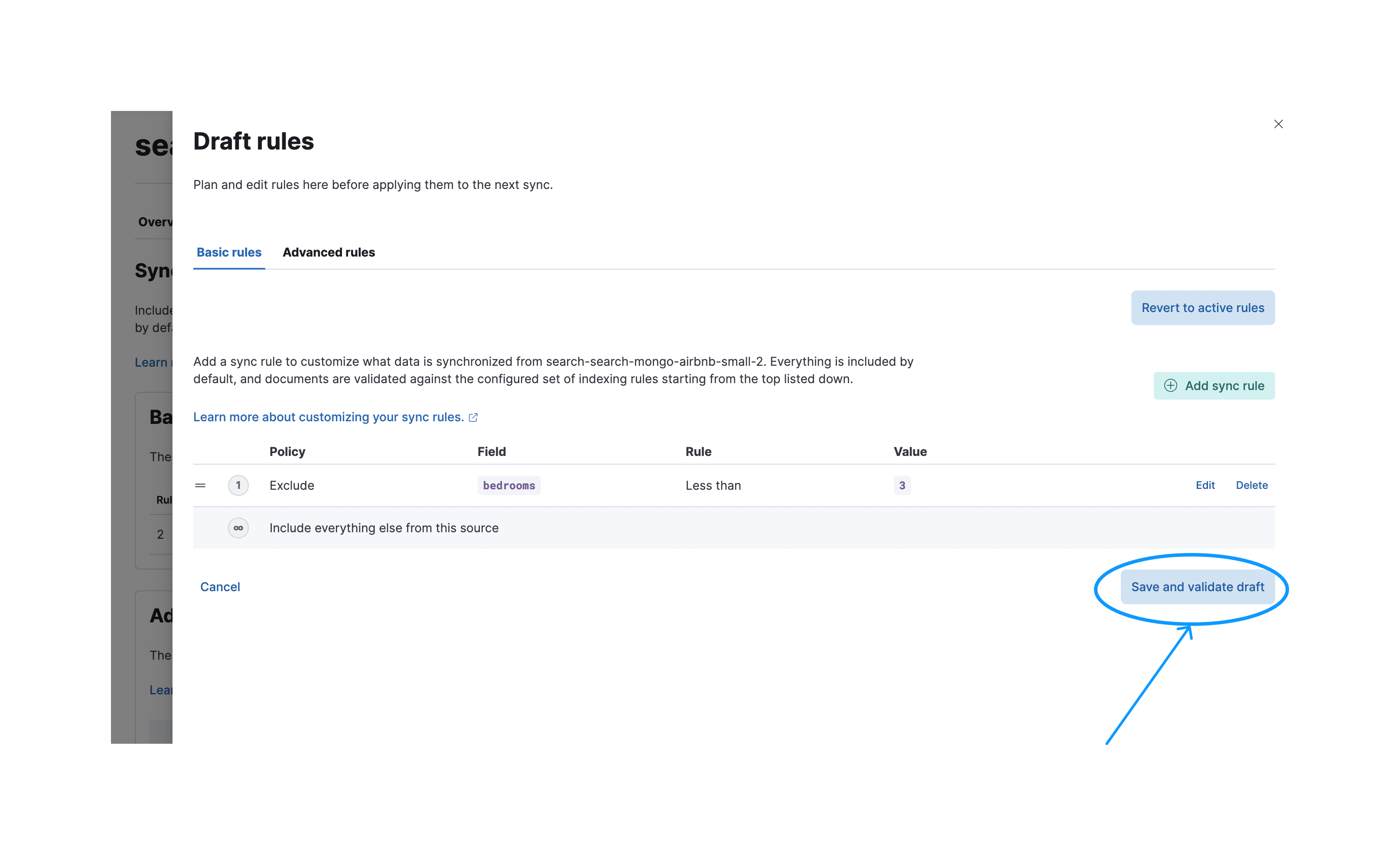Screen dimensions: 1400x856
Task: Select the Include everything else from this source row
Action: pyautogui.click(x=384, y=528)
